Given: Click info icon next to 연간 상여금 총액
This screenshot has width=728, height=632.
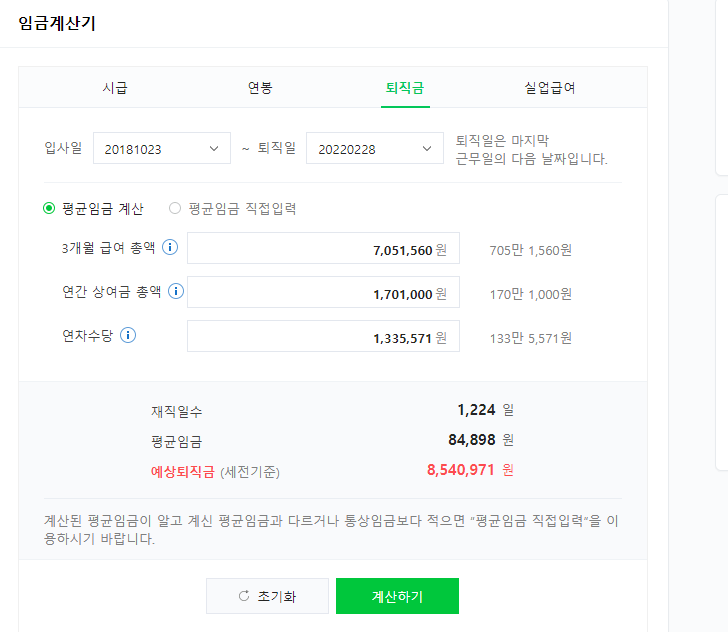Looking at the screenshot, I should (176, 291).
